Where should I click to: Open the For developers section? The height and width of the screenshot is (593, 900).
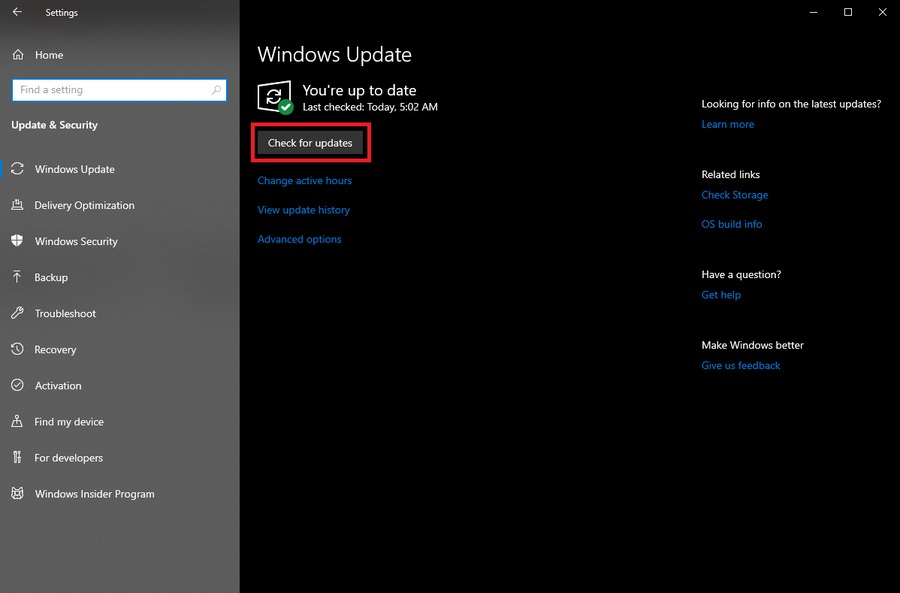[68, 458]
